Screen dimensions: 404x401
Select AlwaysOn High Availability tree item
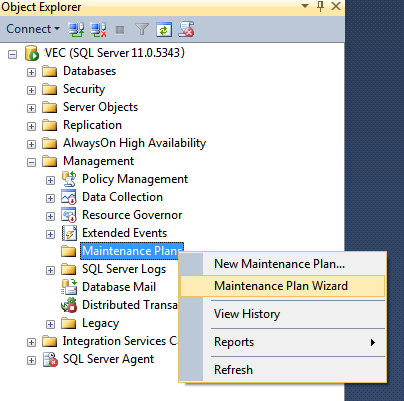tap(134, 143)
